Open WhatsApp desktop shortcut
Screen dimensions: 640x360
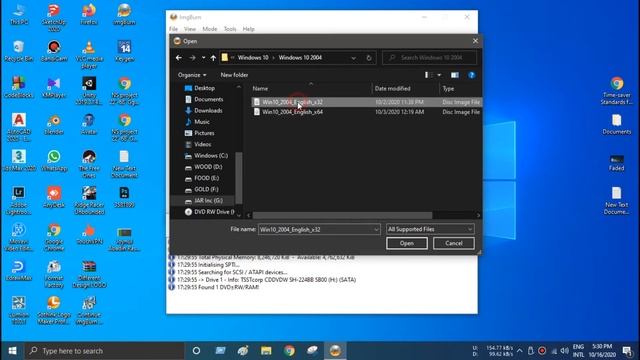pyautogui.click(x=54, y=161)
